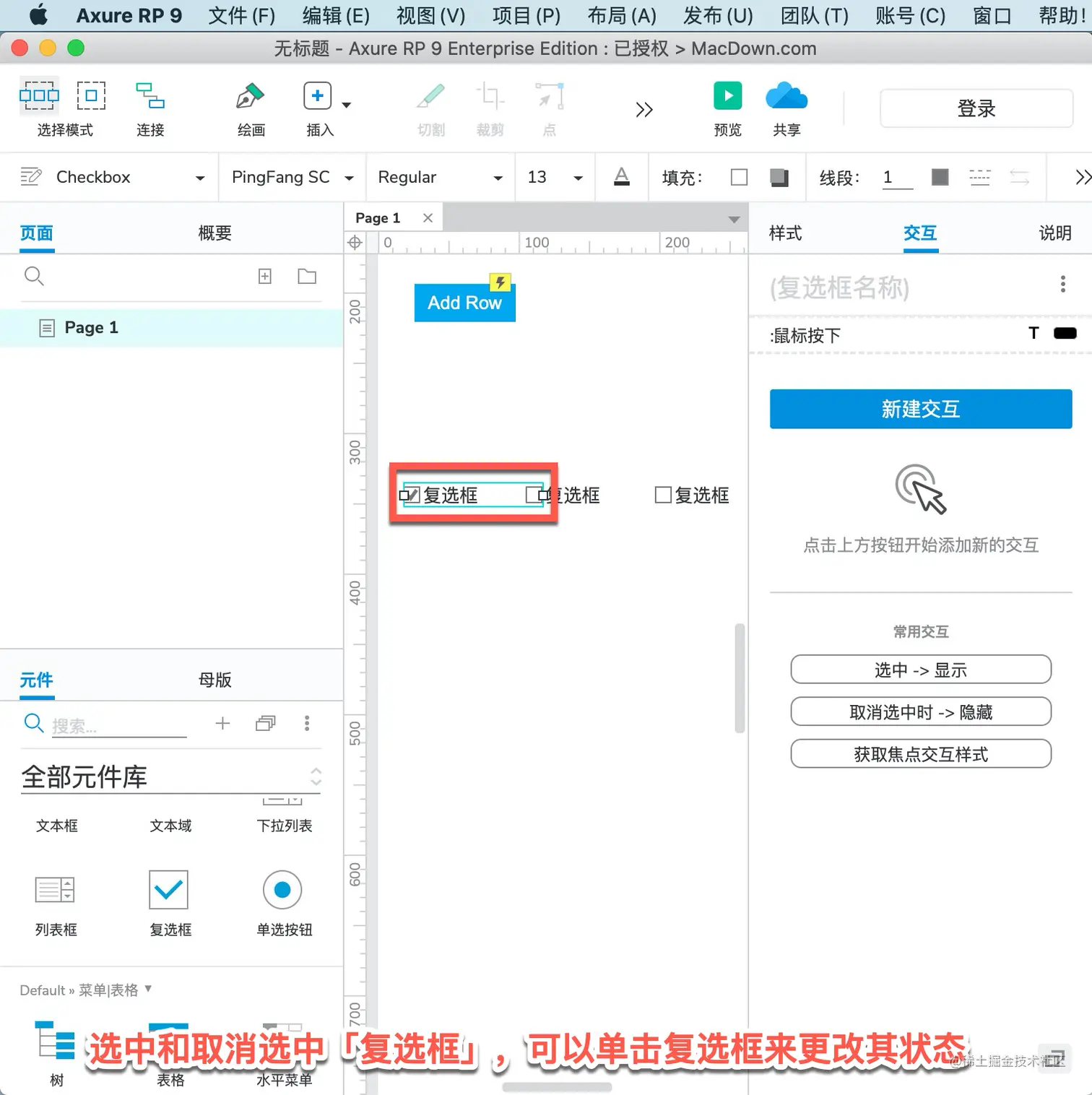Click the Crop tool icon
This screenshot has width=1092, height=1095.
point(490,95)
